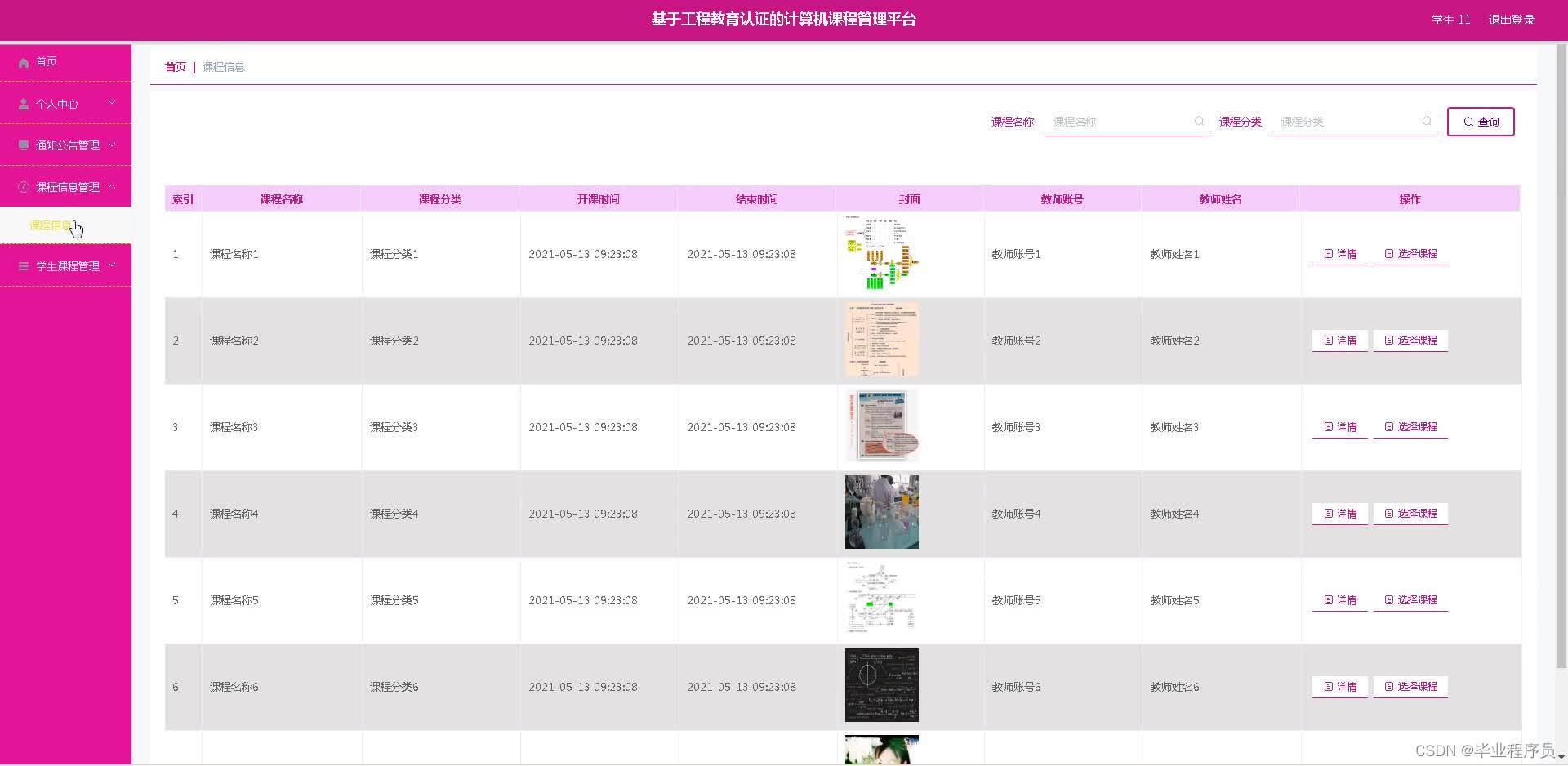The height and width of the screenshot is (766, 1568).
Task: Go to 首页 via the breadcrumb
Action: pos(176,67)
